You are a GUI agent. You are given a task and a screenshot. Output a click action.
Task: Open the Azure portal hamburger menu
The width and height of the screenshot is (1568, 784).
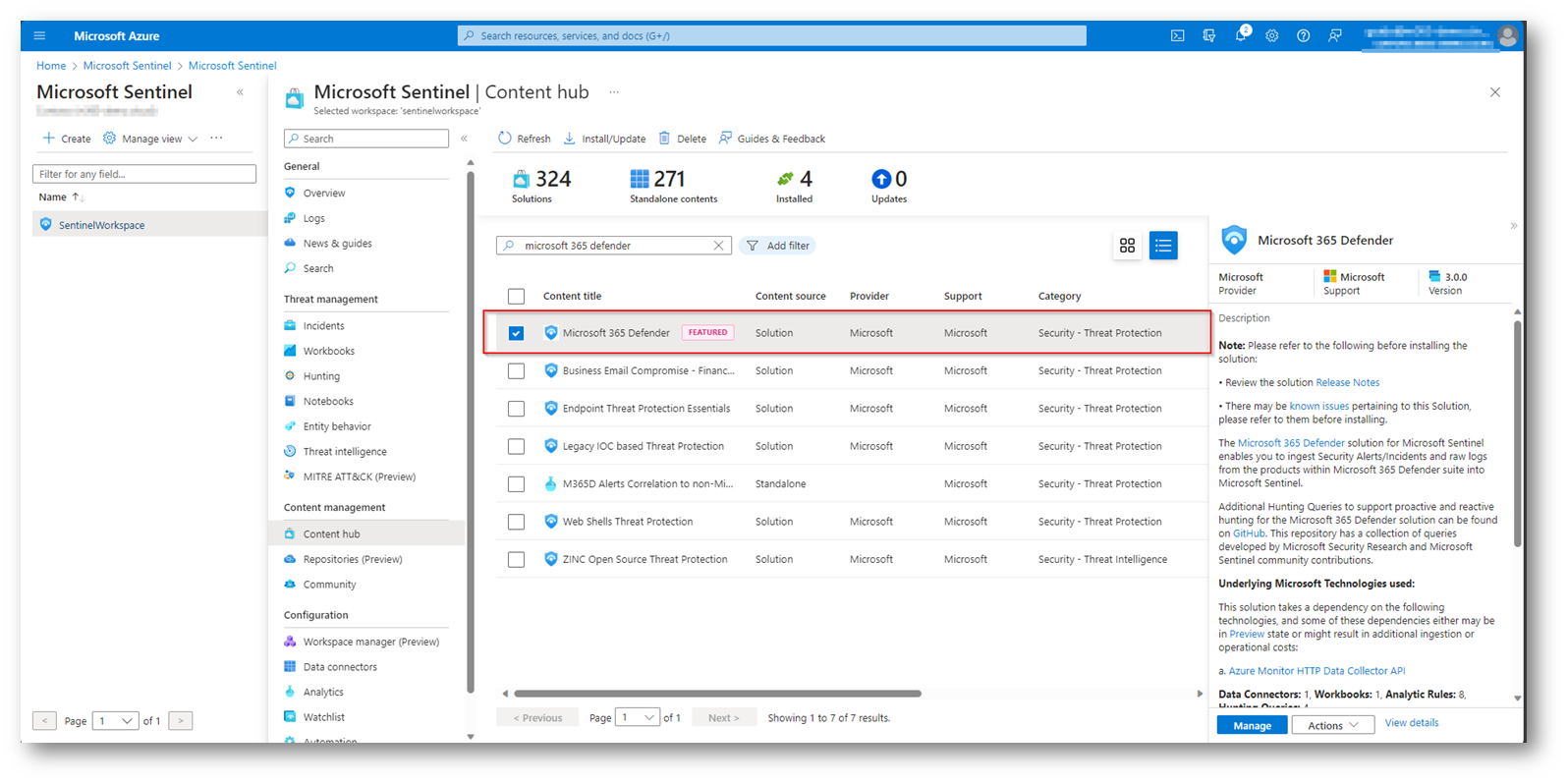pyautogui.click(x=39, y=35)
